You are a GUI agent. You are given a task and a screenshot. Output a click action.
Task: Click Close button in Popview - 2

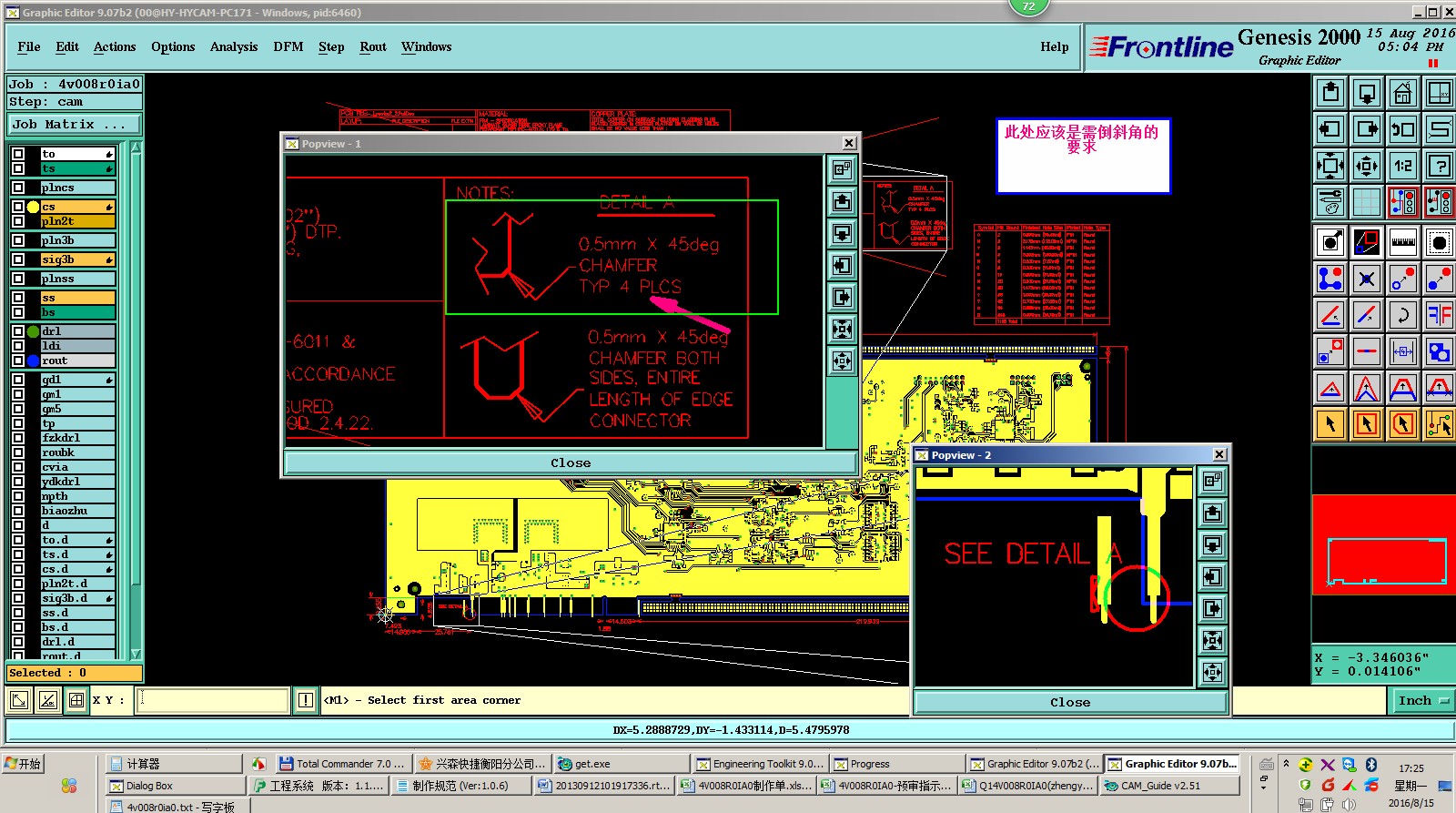coord(1070,702)
